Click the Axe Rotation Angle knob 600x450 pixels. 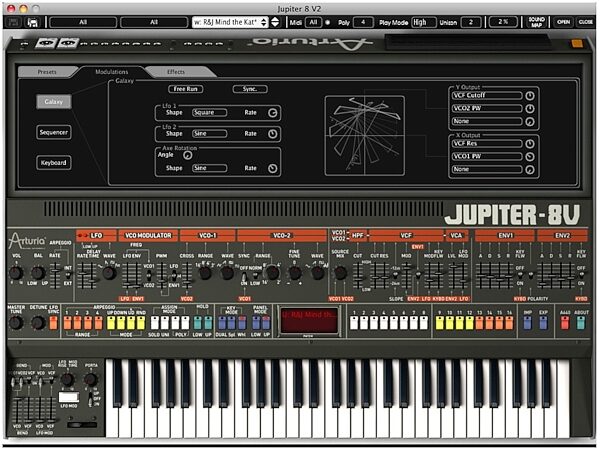point(188,155)
